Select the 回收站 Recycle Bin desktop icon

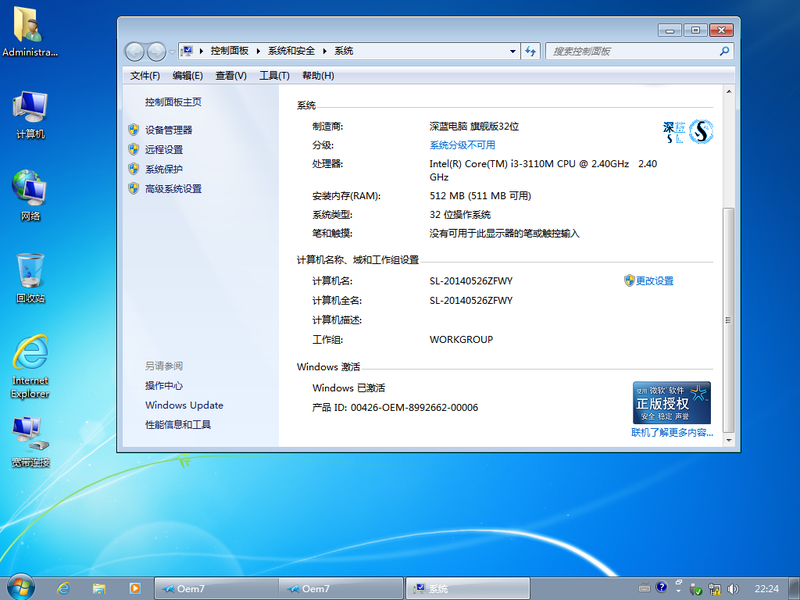(x=30, y=273)
